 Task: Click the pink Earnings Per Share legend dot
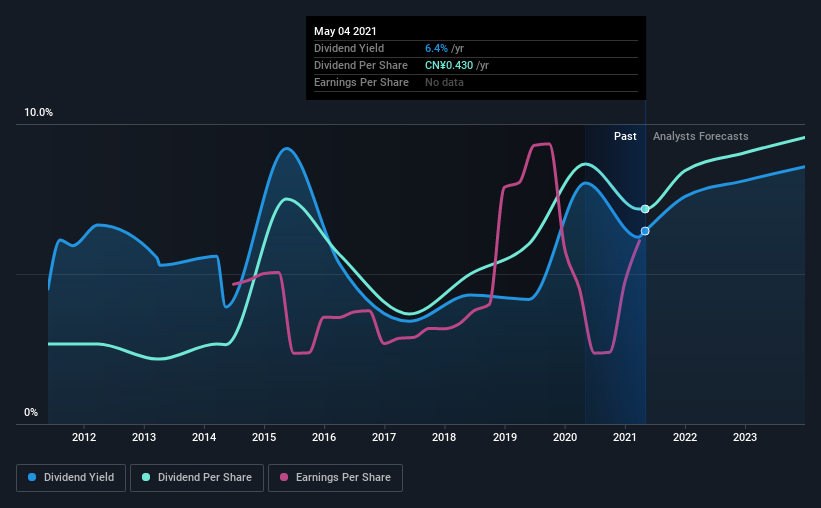coord(284,477)
